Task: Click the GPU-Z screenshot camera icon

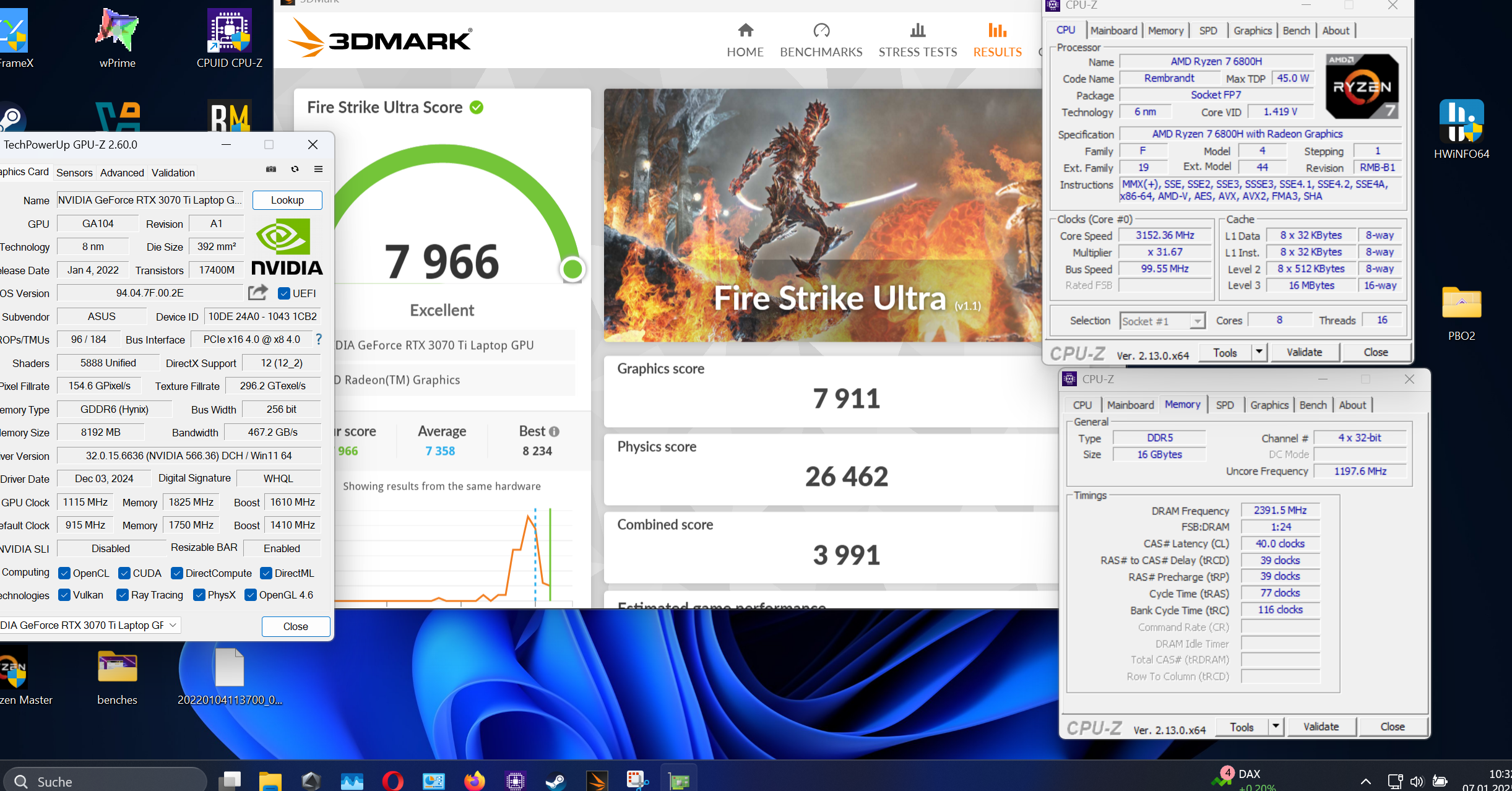Action: pos(271,169)
